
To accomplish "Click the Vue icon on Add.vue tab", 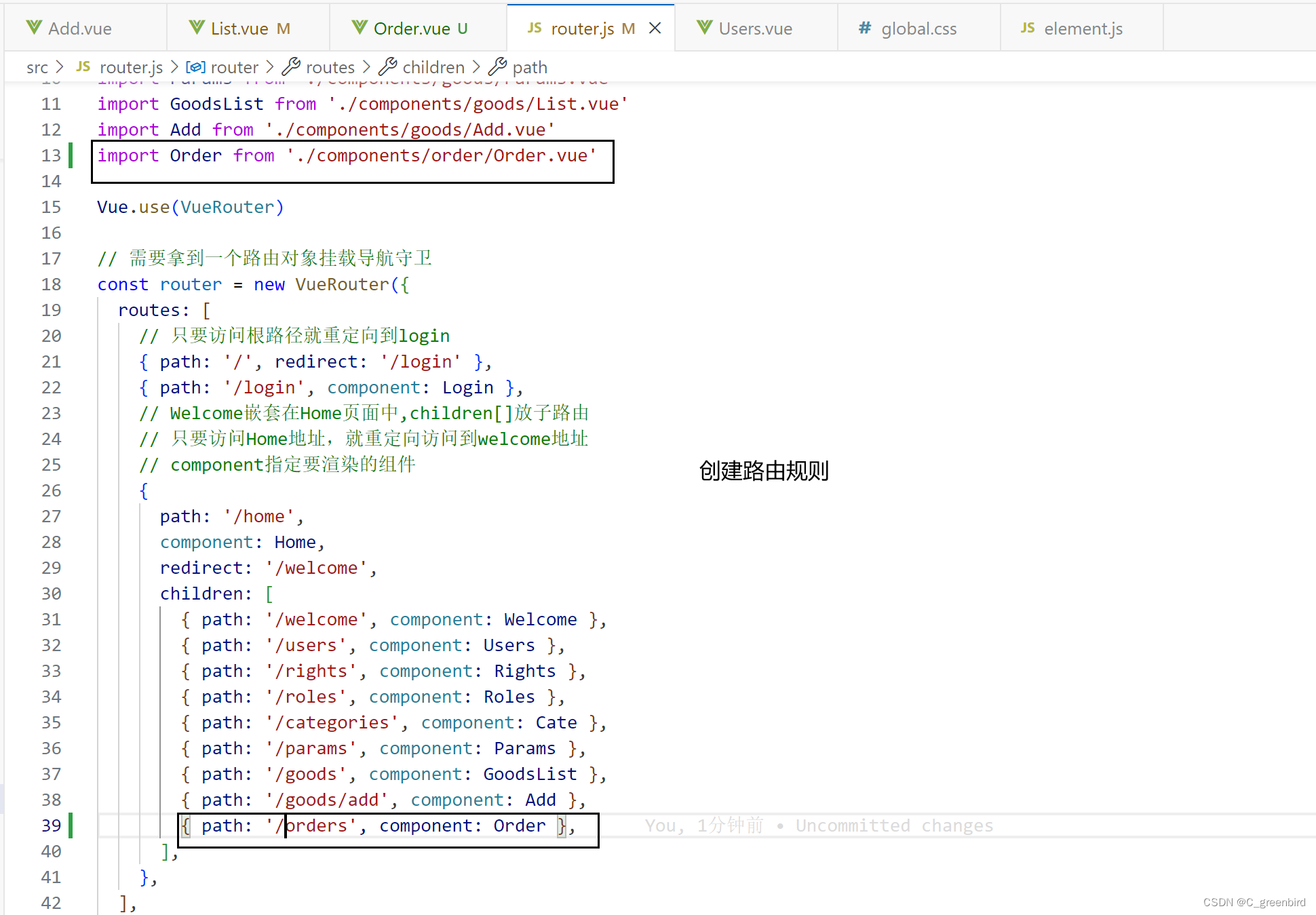I will click(34, 28).
